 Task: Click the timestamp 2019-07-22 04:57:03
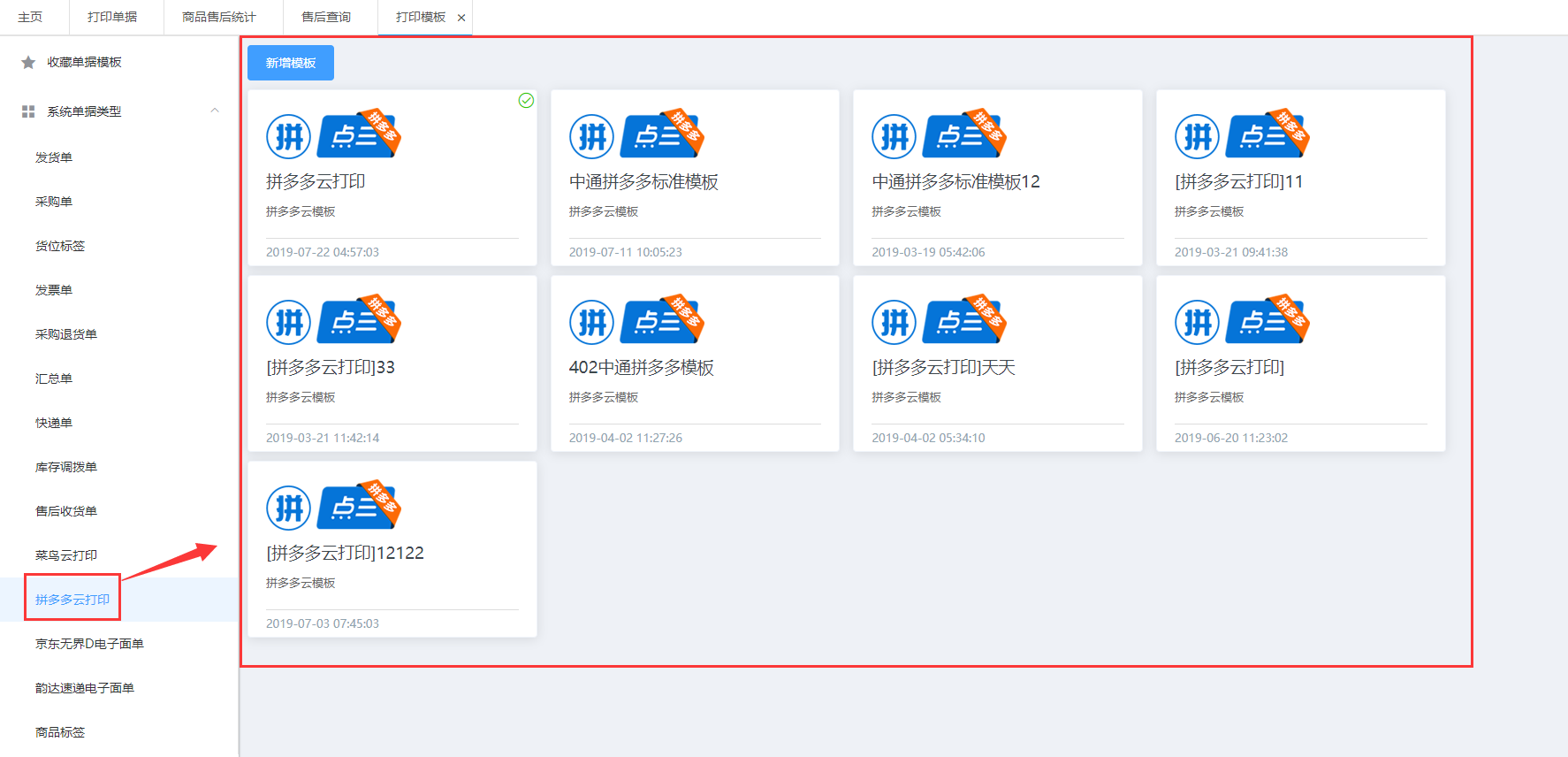coord(323,252)
